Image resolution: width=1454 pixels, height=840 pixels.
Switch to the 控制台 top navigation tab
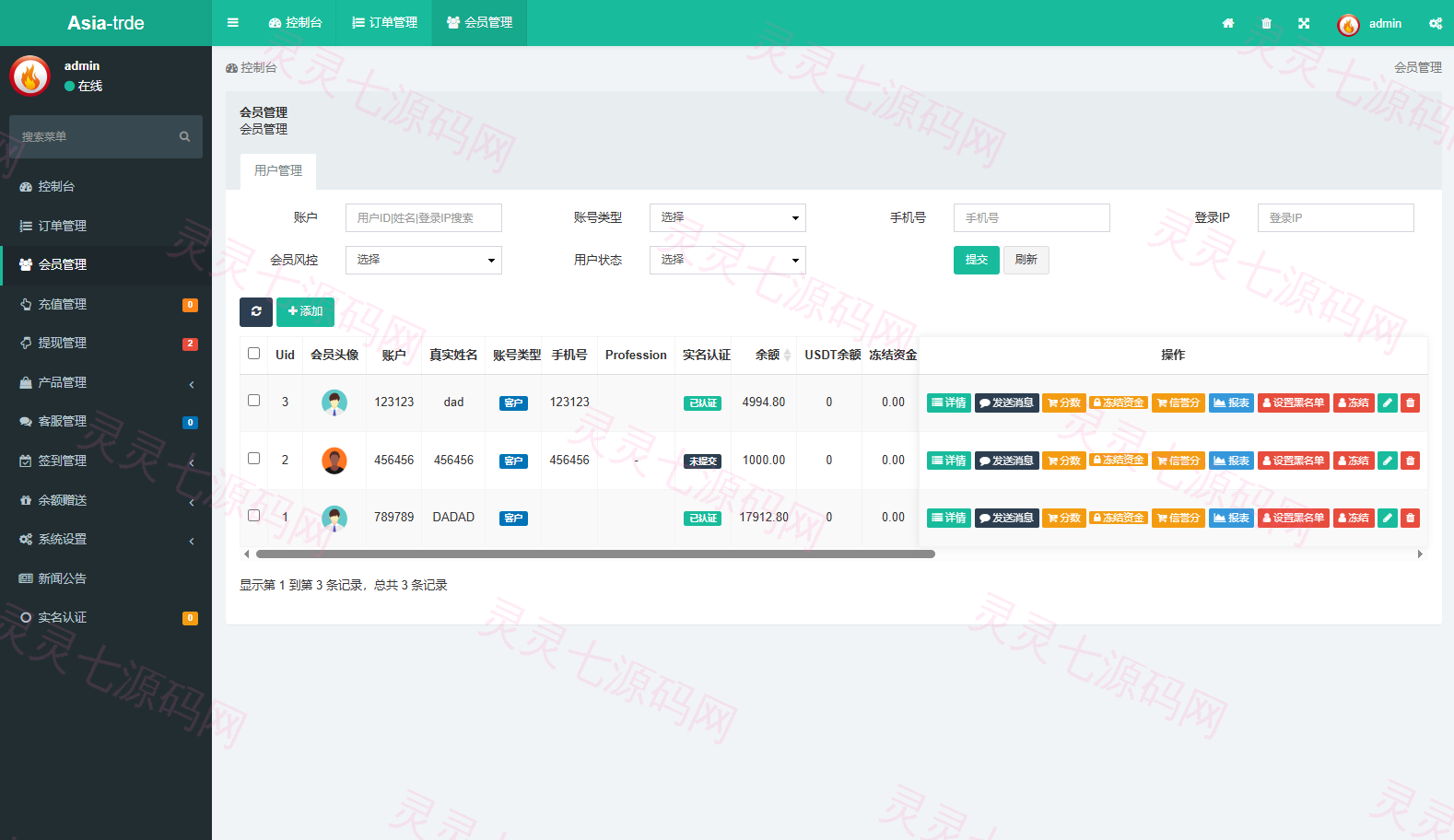[x=295, y=23]
